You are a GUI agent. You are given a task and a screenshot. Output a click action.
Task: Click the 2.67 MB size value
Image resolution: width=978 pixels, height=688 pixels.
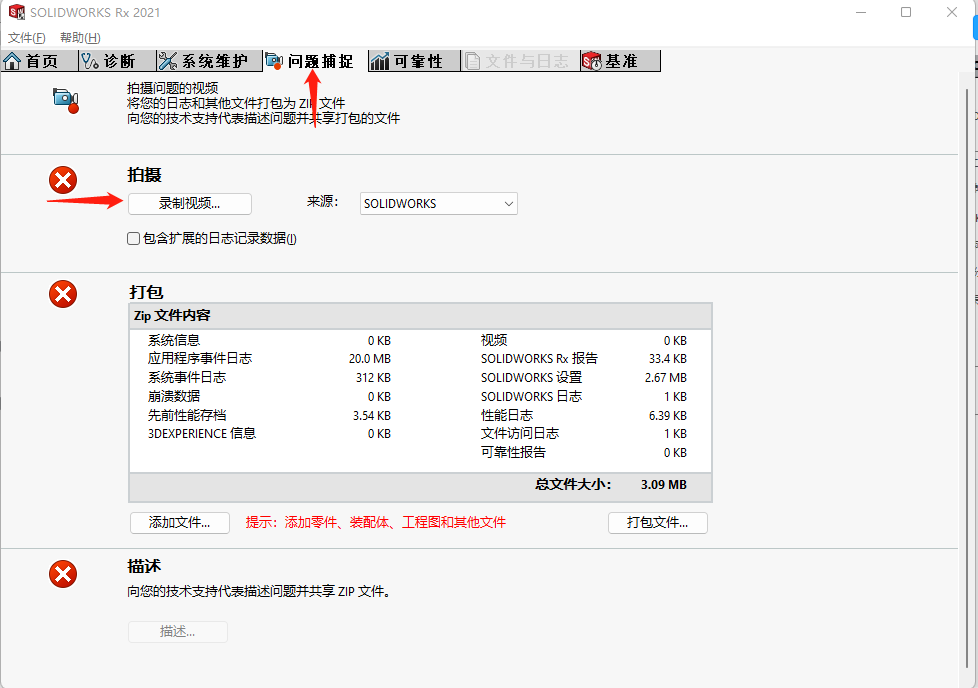click(666, 377)
